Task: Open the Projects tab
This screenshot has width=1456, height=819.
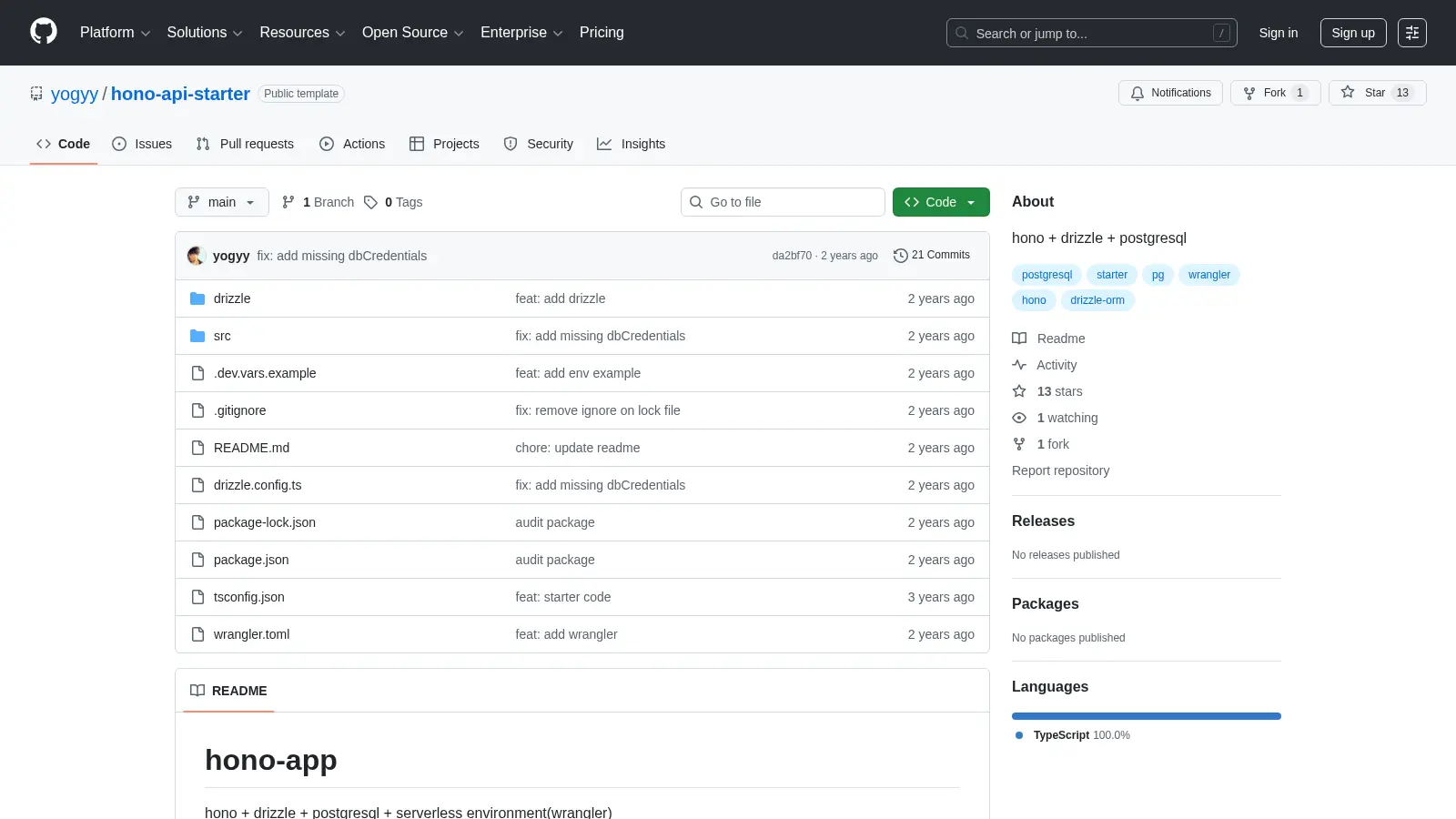Action: (x=444, y=144)
